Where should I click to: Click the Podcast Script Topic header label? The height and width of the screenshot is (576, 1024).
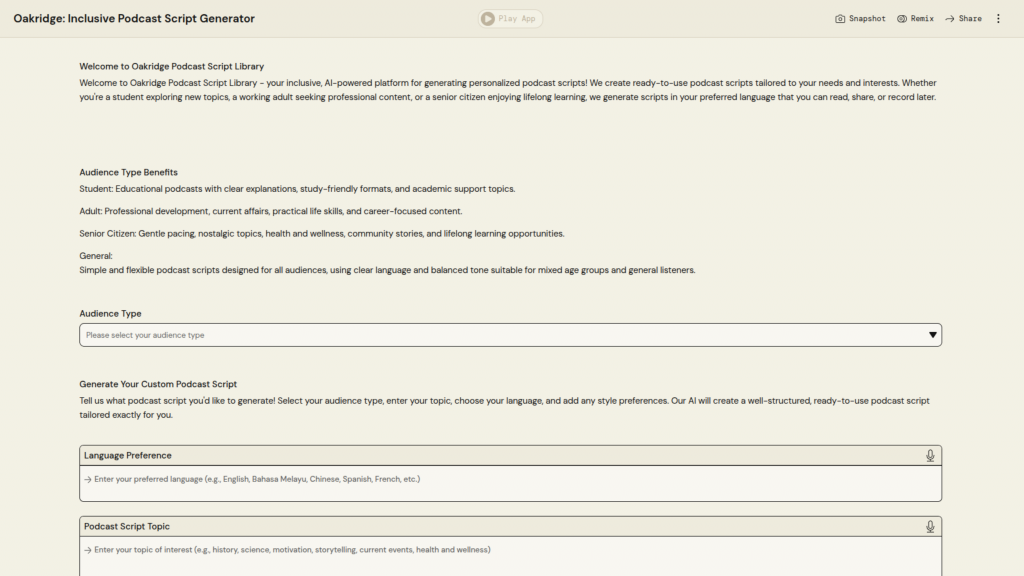point(127,527)
